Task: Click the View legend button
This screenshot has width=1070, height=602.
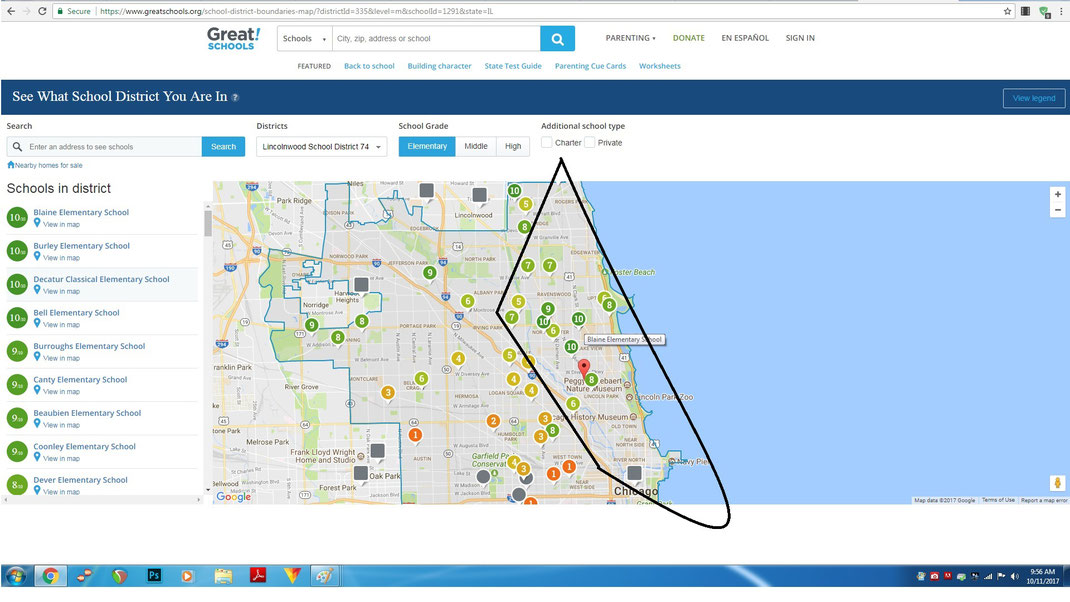Action: [1034, 98]
